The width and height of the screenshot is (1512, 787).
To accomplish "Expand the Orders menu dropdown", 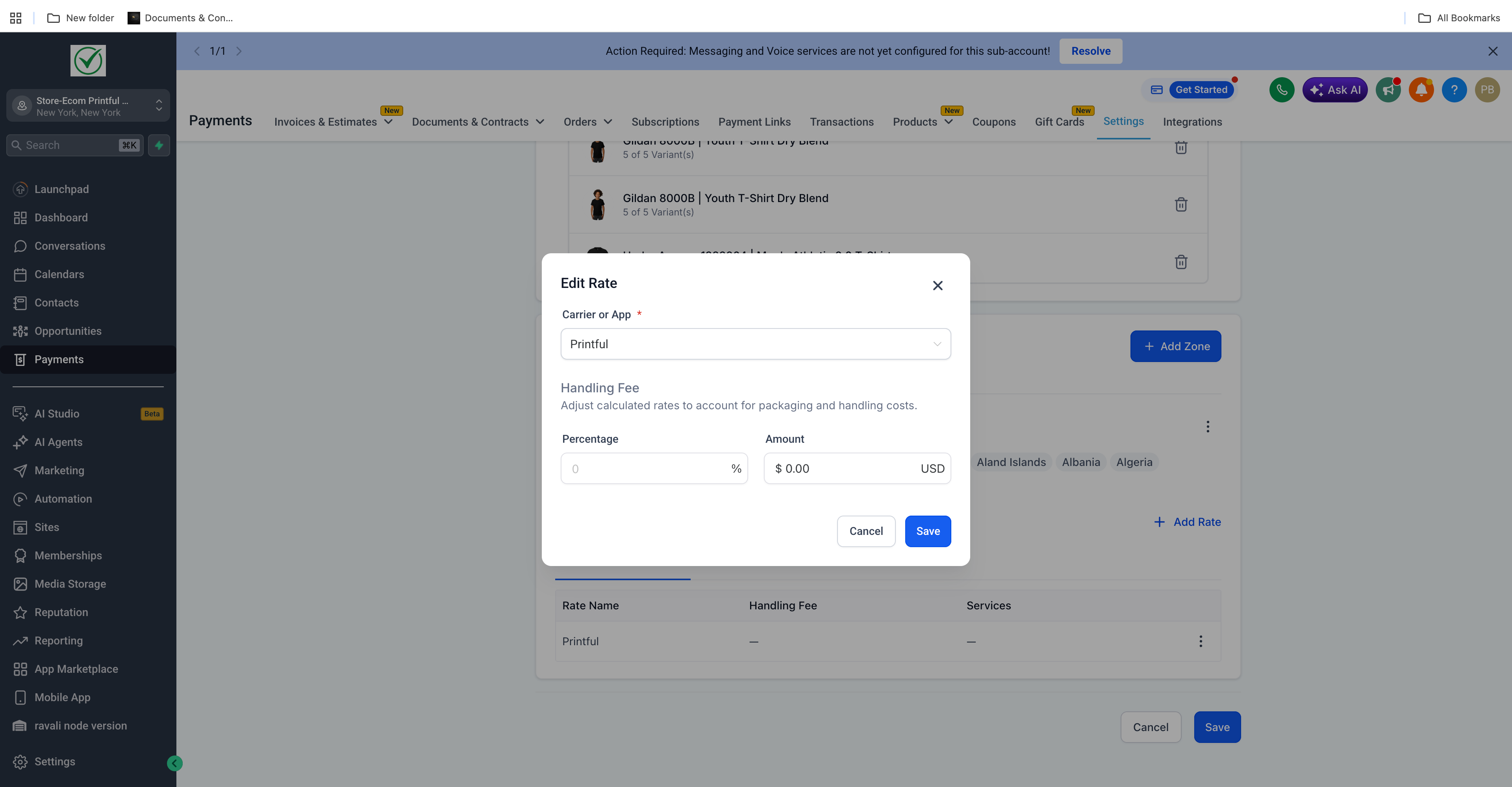I will coord(587,122).
